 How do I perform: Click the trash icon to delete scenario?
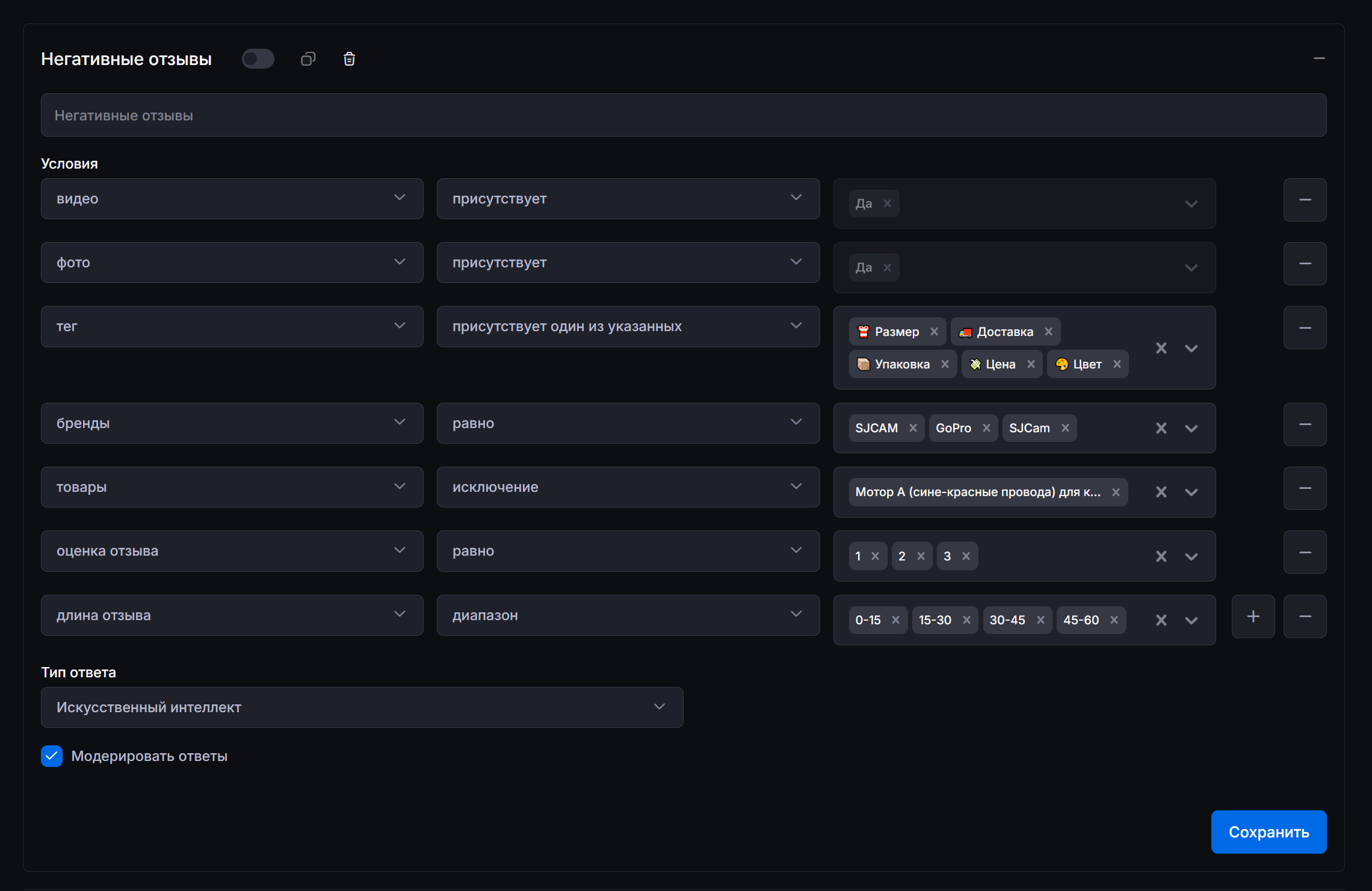pyautogui.click(x=349, y=58)
